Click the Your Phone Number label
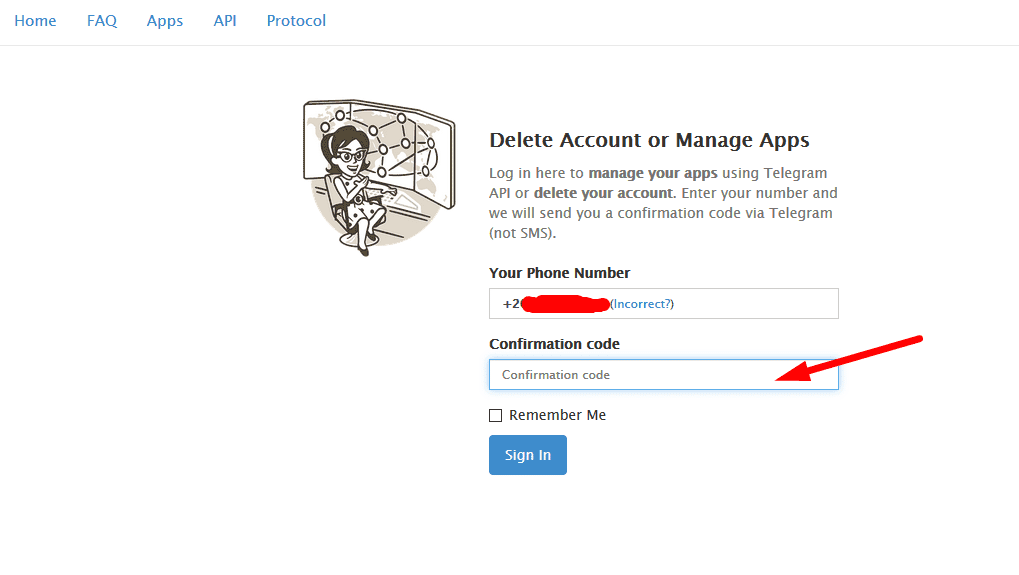 pos(559,273)
